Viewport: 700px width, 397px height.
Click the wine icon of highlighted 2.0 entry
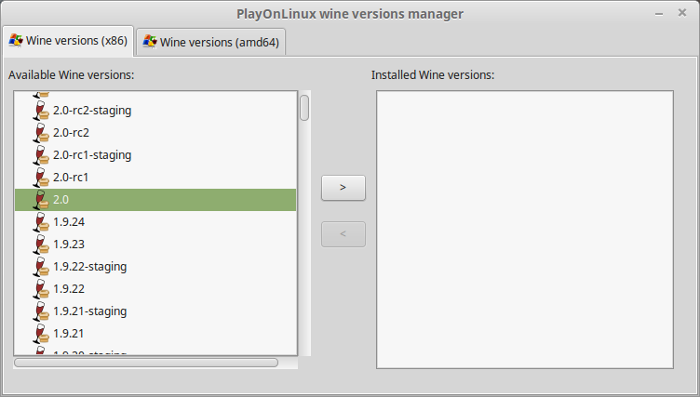click(x=41, y=200)
